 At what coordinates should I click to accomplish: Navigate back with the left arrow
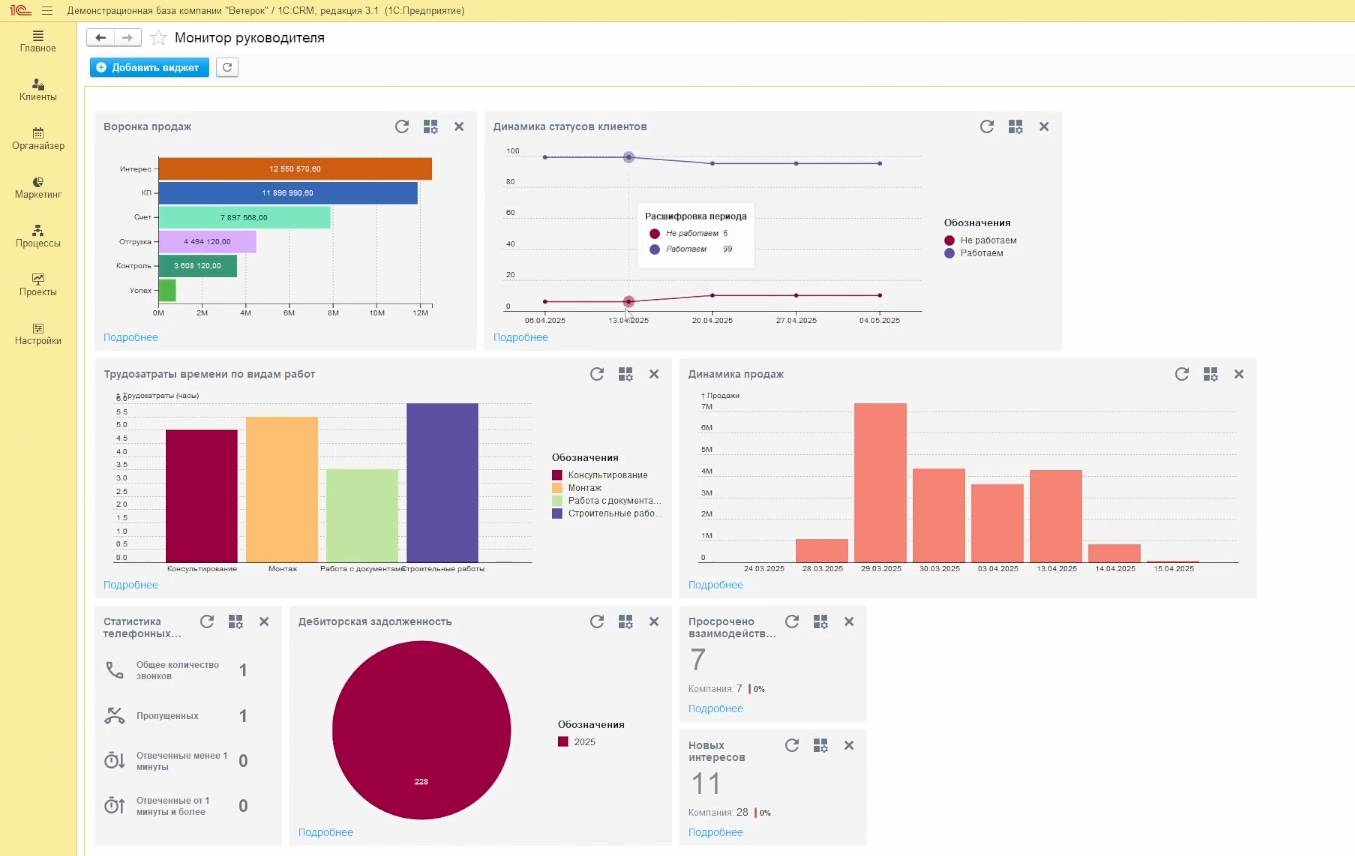pos(100,38)
